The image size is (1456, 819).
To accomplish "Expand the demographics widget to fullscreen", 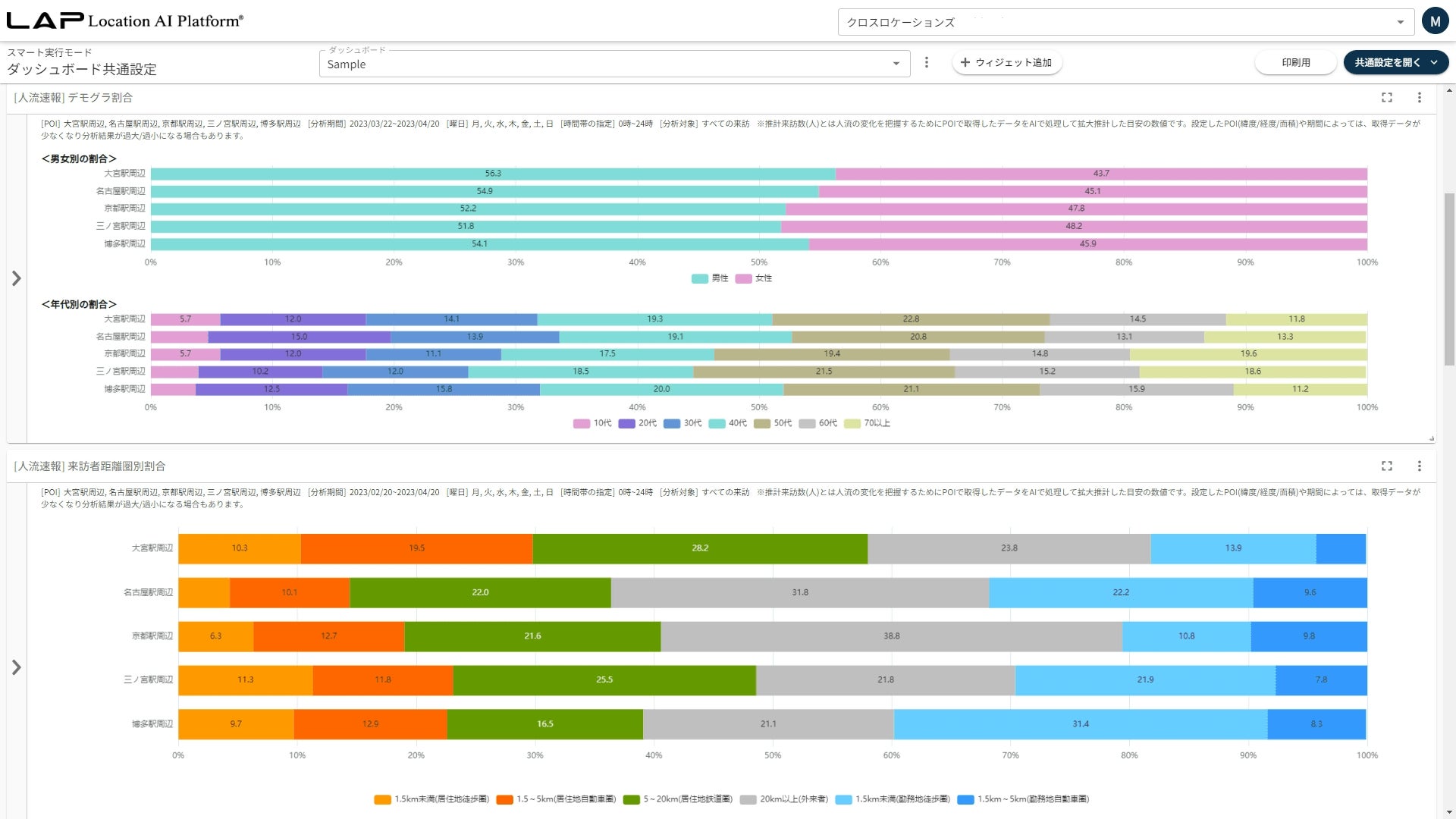I will (x=1387, y=97).
